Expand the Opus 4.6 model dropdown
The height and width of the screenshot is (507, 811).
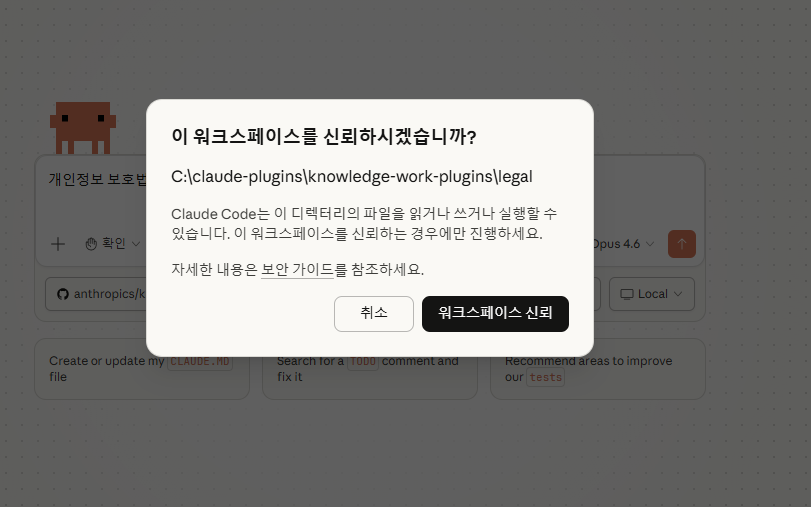coord(624,244)
